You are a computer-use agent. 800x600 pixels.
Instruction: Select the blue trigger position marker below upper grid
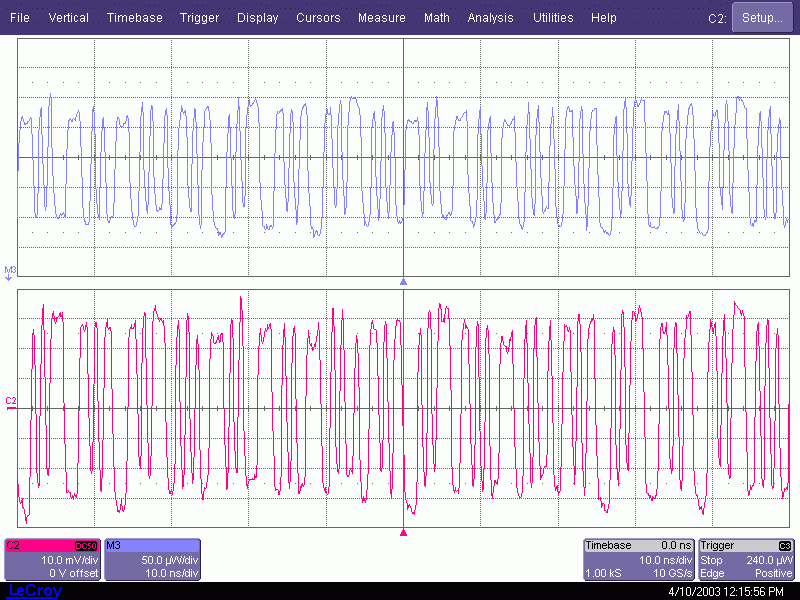pyautogui.click(x=403, y=282)
